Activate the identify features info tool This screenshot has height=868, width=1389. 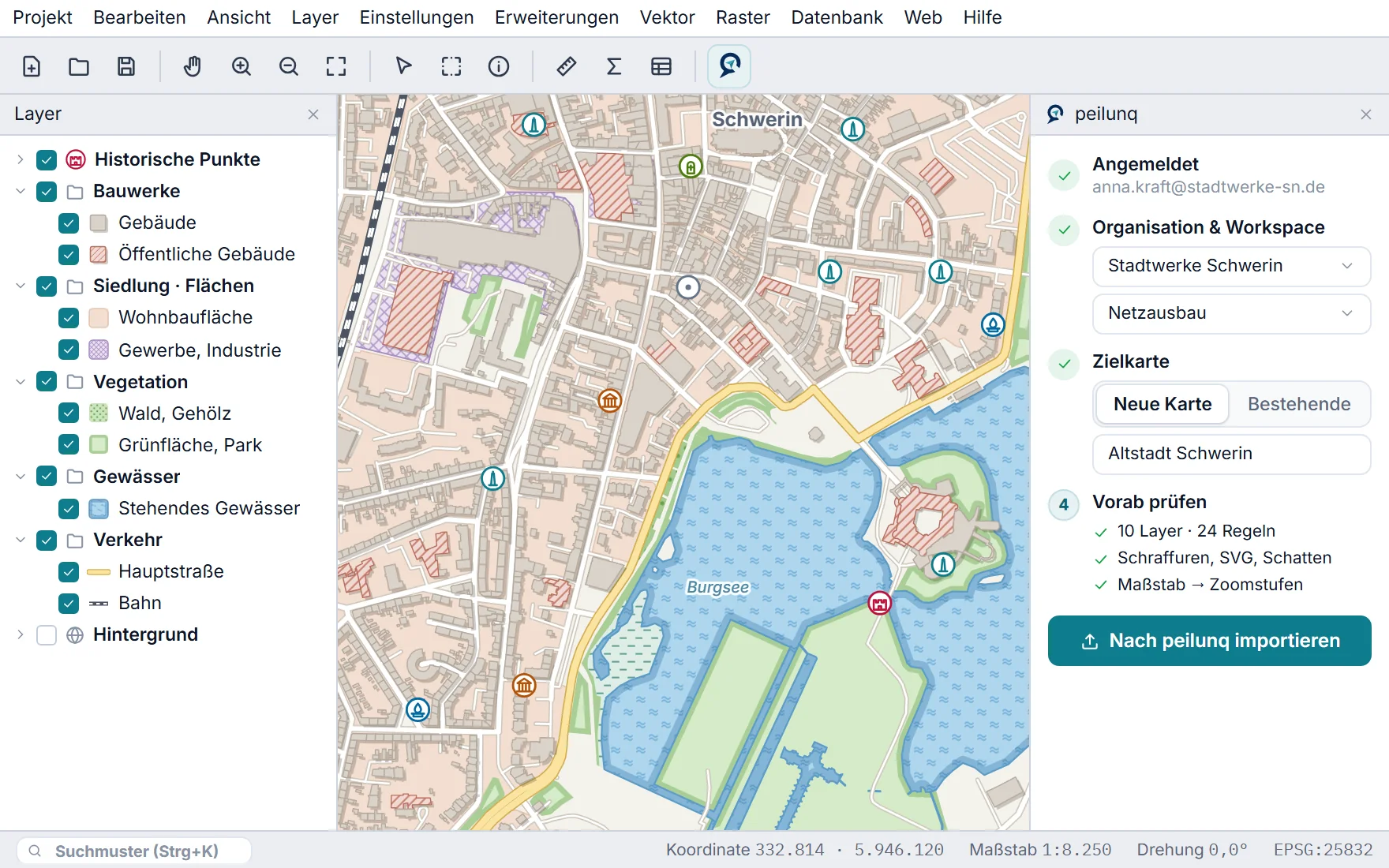point(499,66)
